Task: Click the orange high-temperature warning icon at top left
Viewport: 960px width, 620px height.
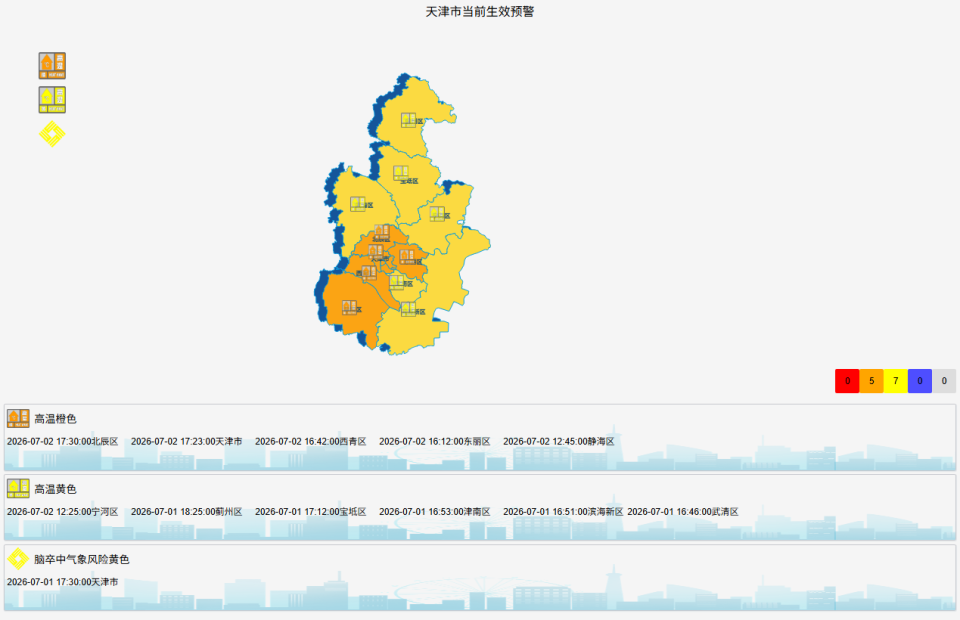Action: pyautogui.click(x=52, y=65)
